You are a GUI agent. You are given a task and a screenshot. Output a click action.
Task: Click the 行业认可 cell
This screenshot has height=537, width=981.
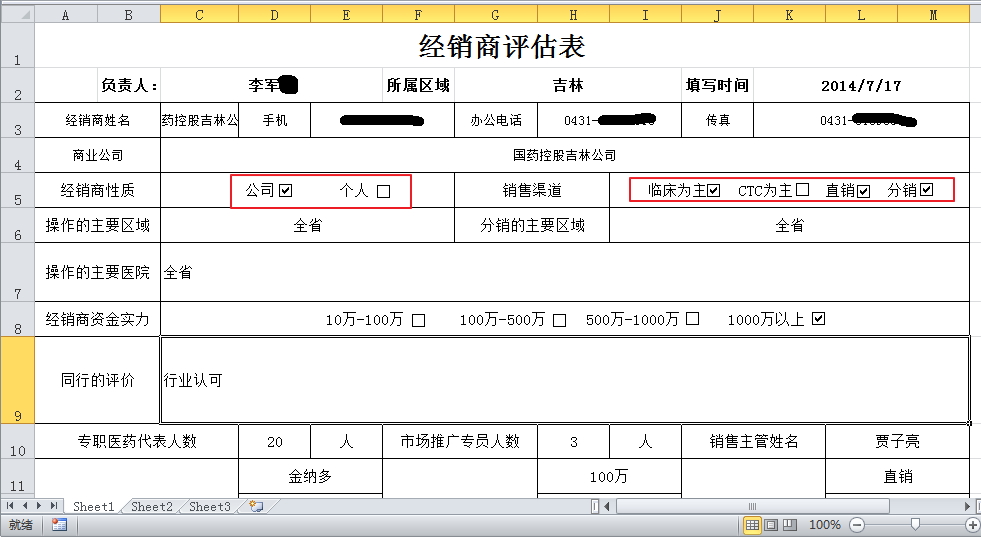tap(565, 380)
